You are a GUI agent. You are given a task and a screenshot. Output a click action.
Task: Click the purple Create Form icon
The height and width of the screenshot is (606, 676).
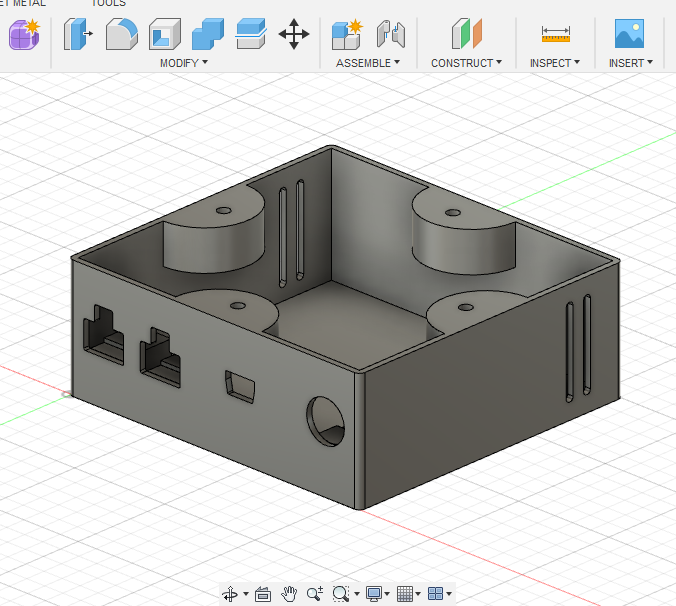pyautogui.click(x=25, y=34)
